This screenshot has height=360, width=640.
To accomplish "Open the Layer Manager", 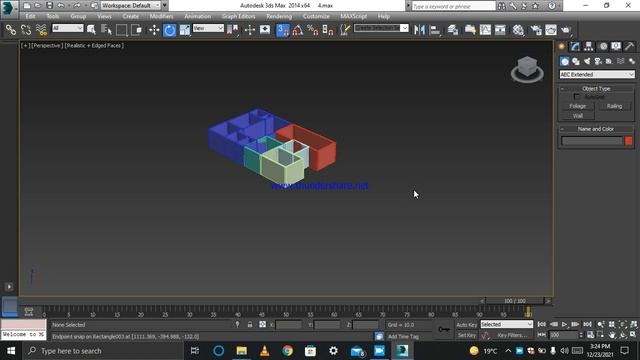I will coord(453,29).
